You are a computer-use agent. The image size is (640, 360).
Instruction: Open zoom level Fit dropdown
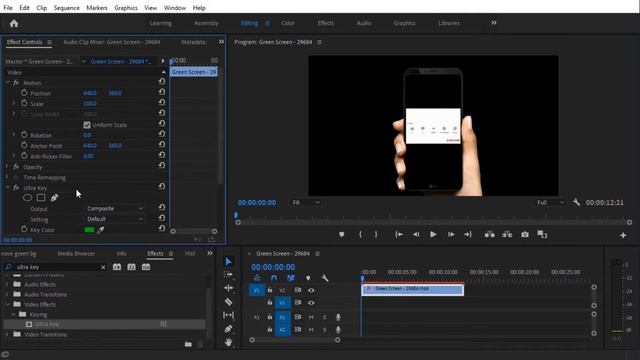tap(306, 202)
